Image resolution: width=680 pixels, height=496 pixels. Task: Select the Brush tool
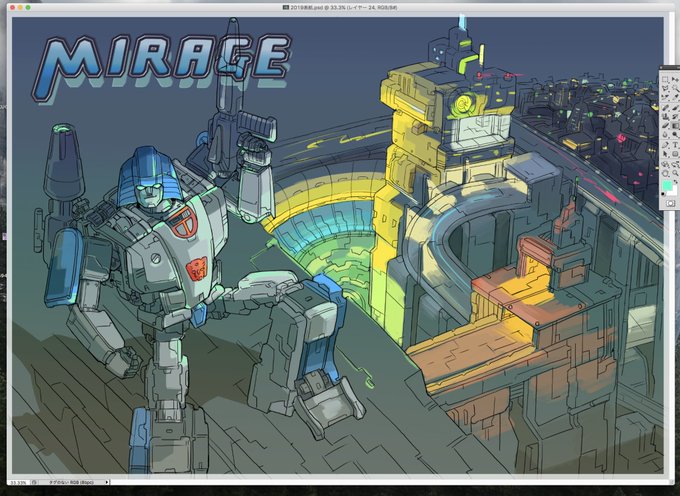(675, 108)
